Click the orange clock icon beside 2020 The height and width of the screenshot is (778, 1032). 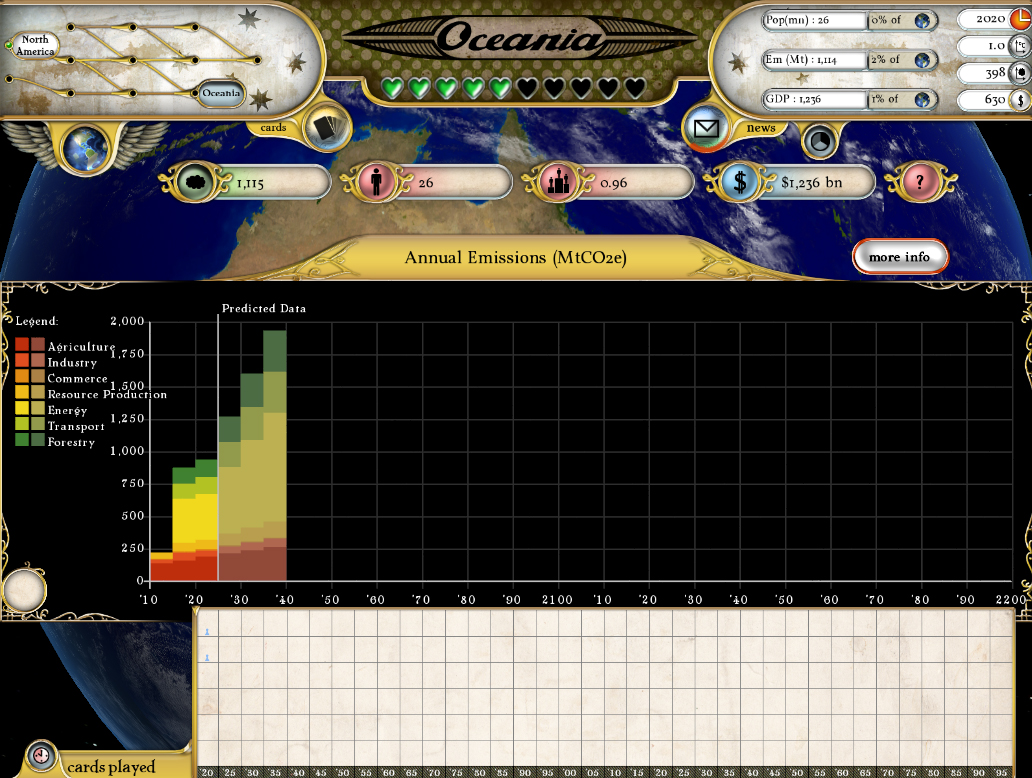tap(1020, 18)
